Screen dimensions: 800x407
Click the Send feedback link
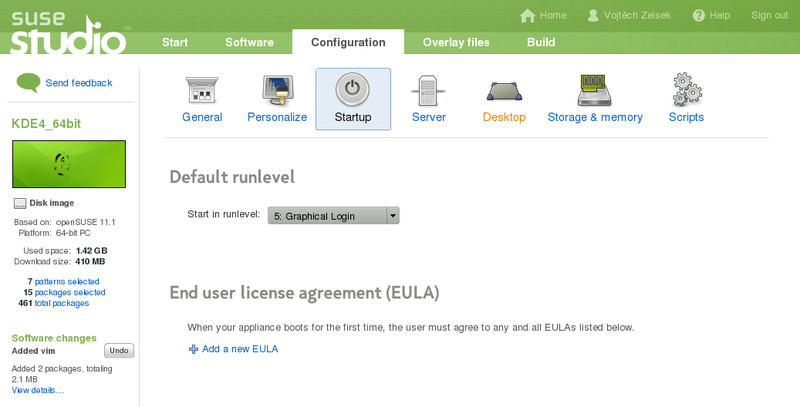(x=79, y=83)
